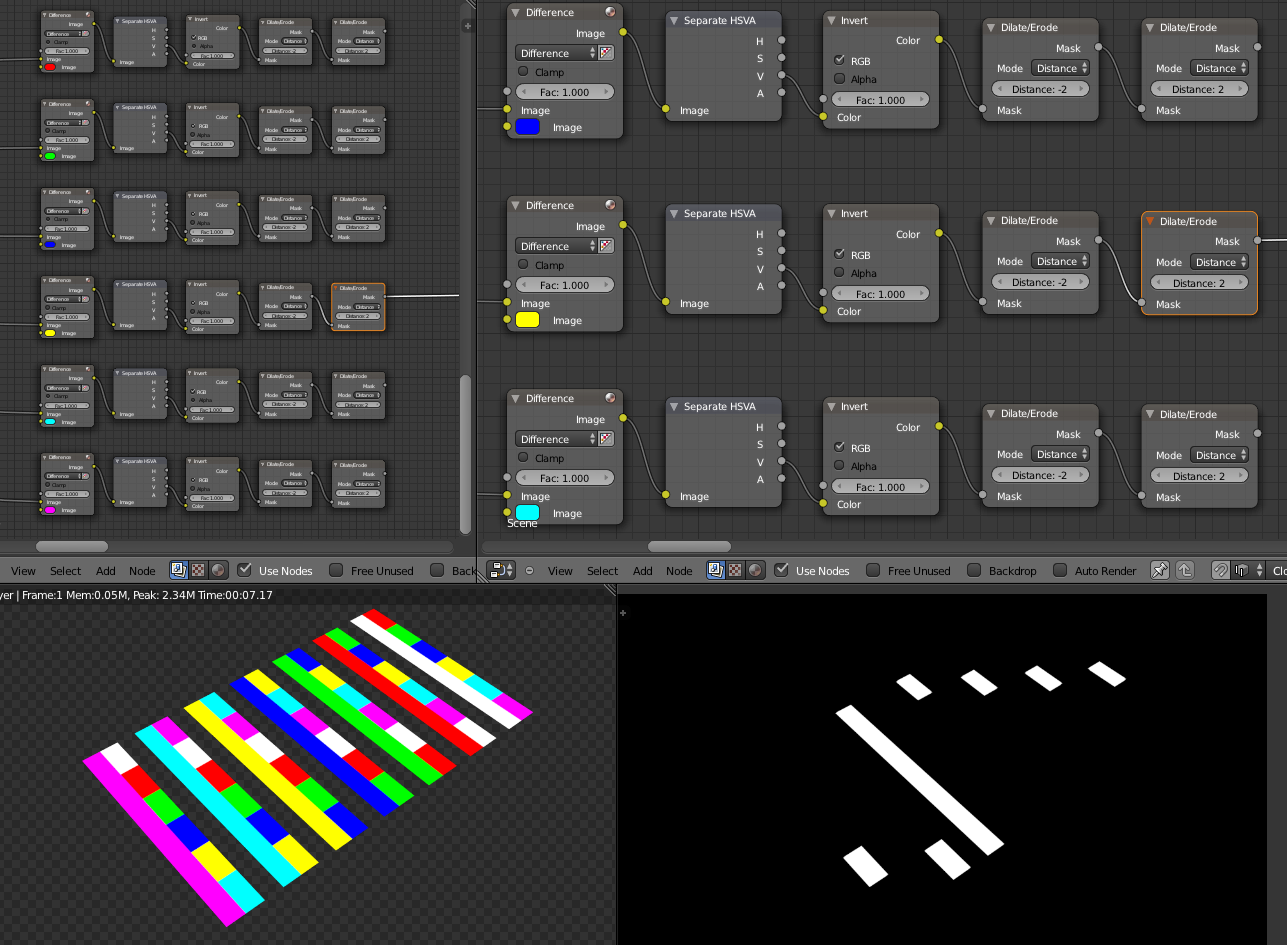The width and height of the screenshot is (1287, 945).
Task: Open the editor type selector in right node editor
Action: click(x=500, y=570)
